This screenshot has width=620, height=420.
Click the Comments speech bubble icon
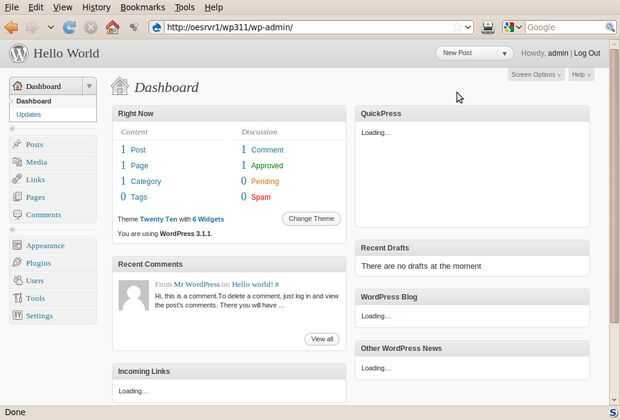tap(17, 214)
